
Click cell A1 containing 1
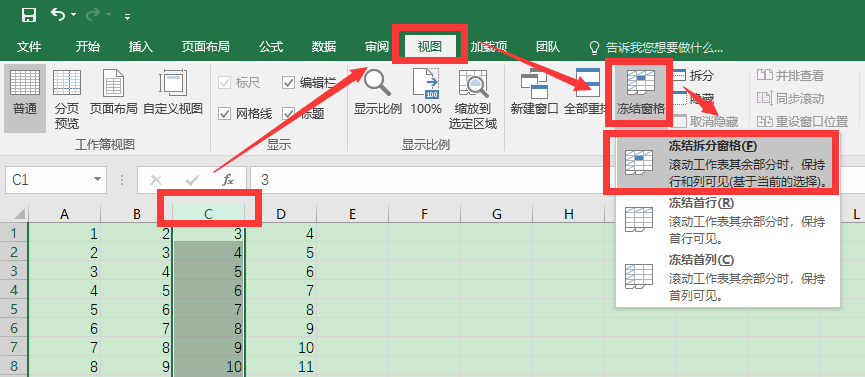pos(65,233)
